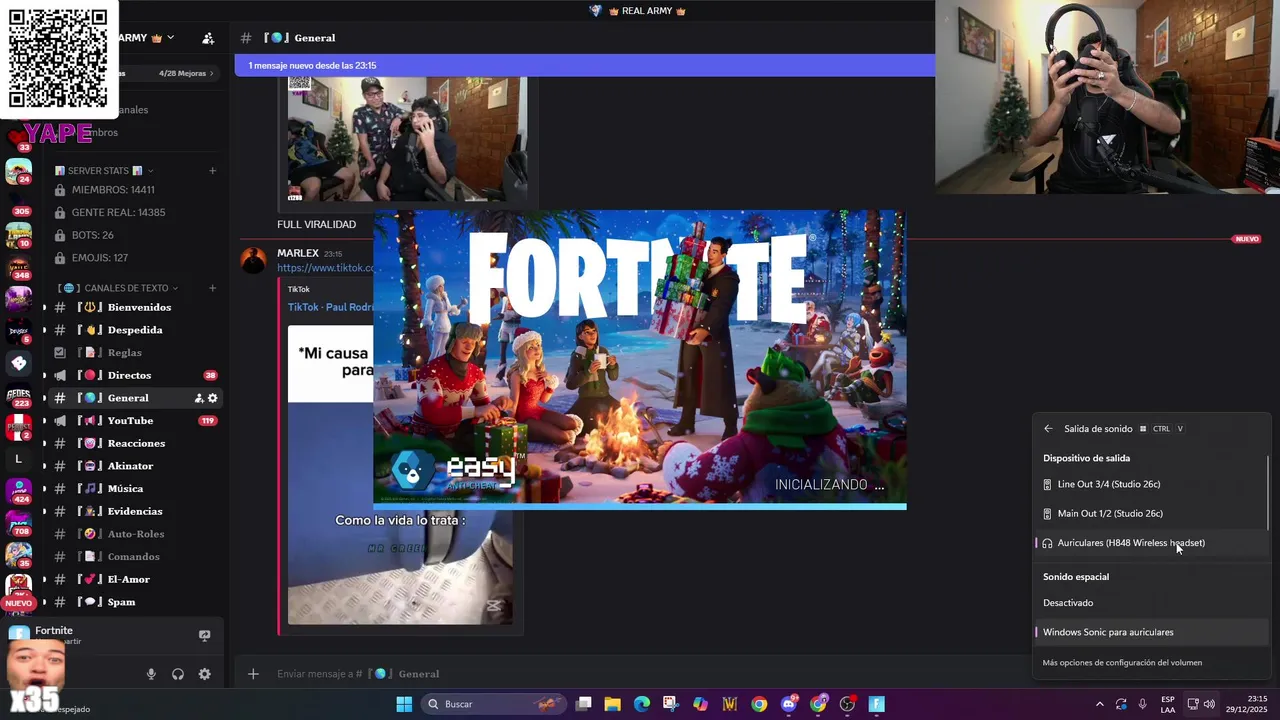Open OBS Studio from the taskbar

click(848, 704)
